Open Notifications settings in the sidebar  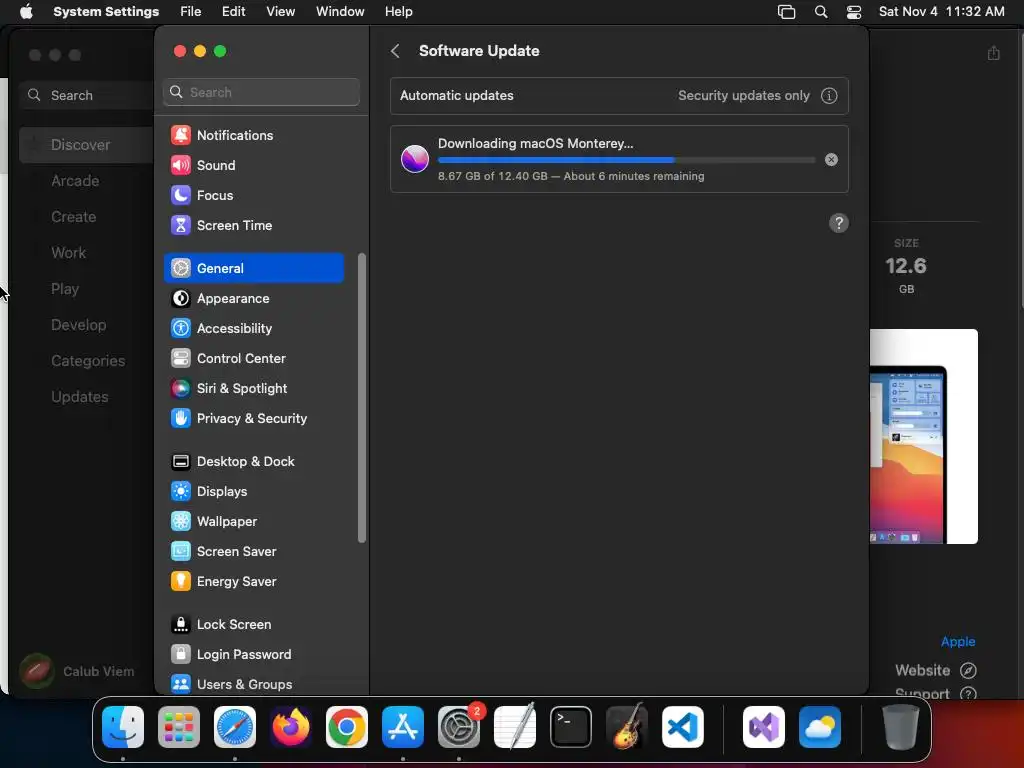tap(253, 135)
